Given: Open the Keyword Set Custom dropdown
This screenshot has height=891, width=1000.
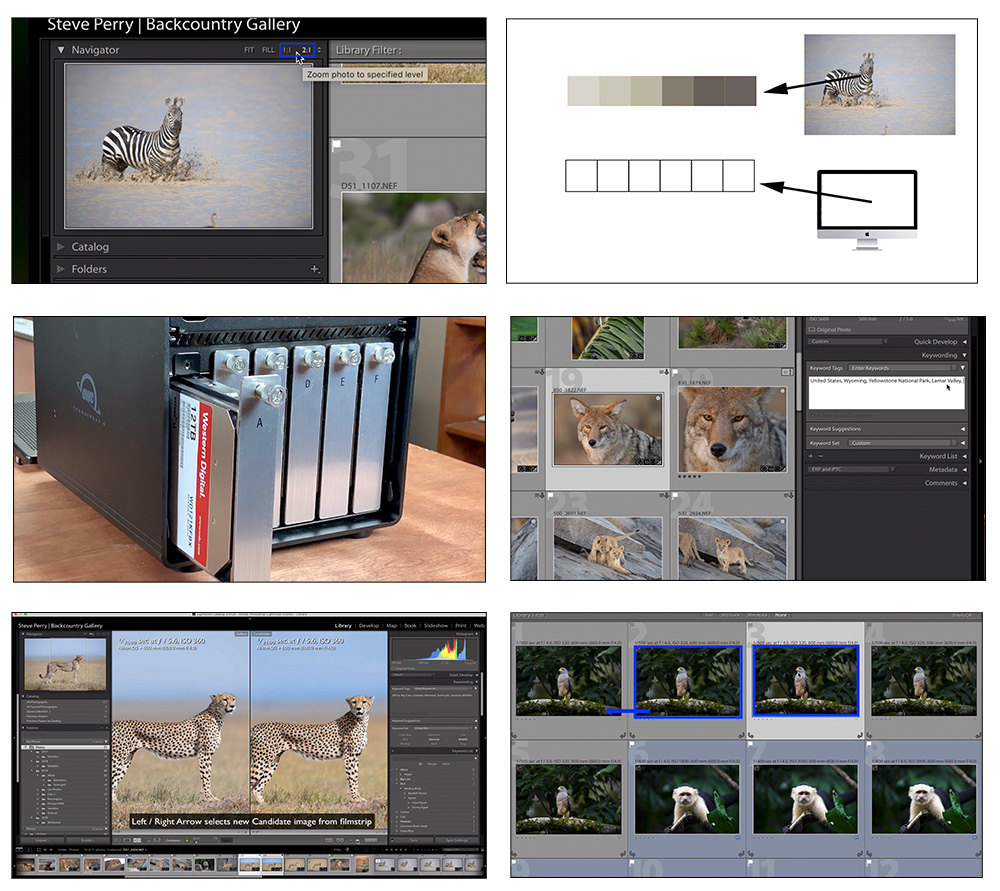Looking at the screenshot, I should (x=902, y=443).
